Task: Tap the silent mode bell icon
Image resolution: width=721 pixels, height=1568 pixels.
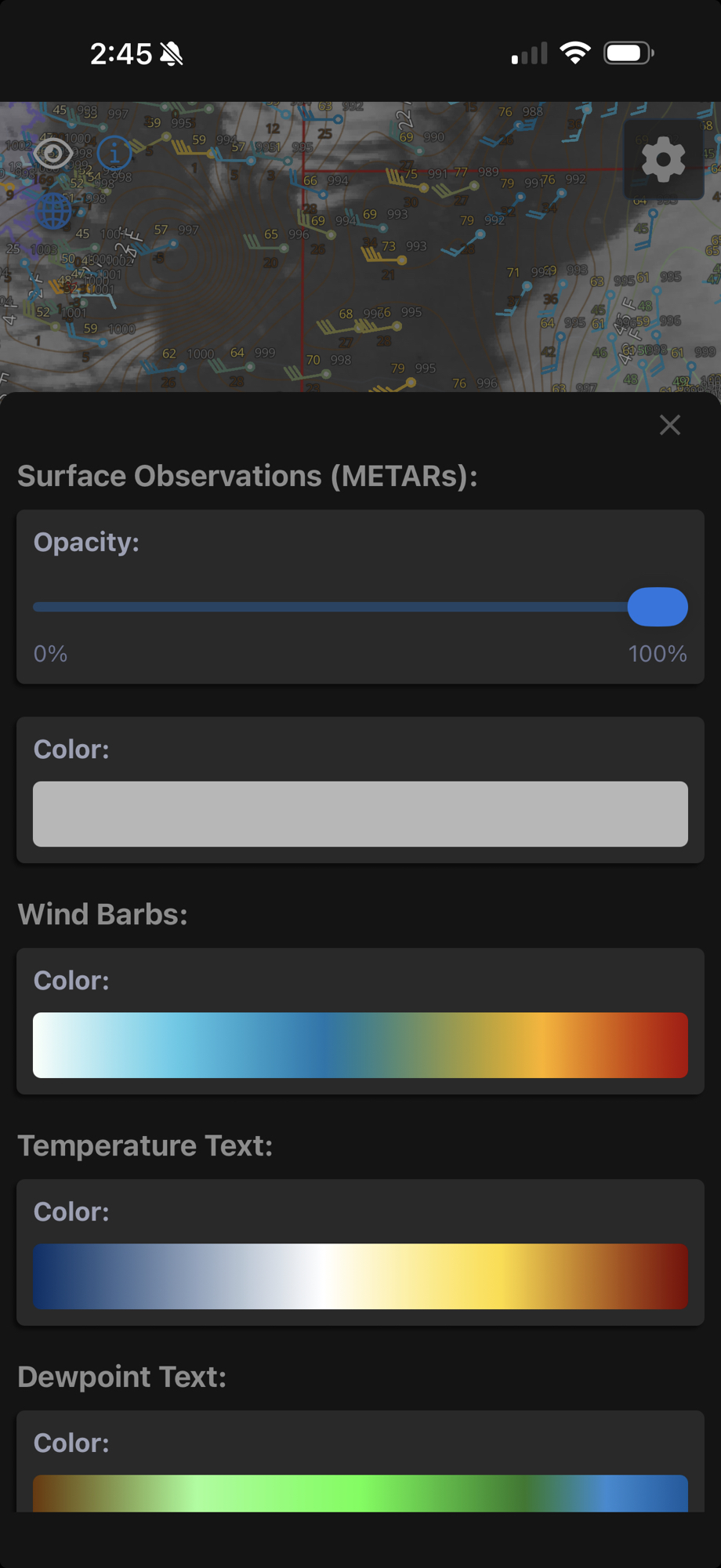Action: (x=172, y=54)
